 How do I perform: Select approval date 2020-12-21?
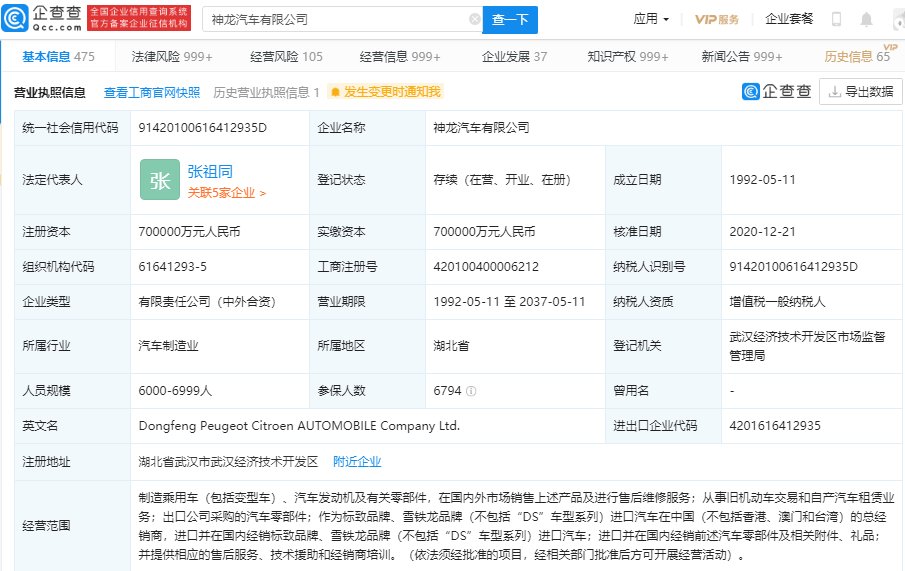pyautogui.click(x=762, y=232)
